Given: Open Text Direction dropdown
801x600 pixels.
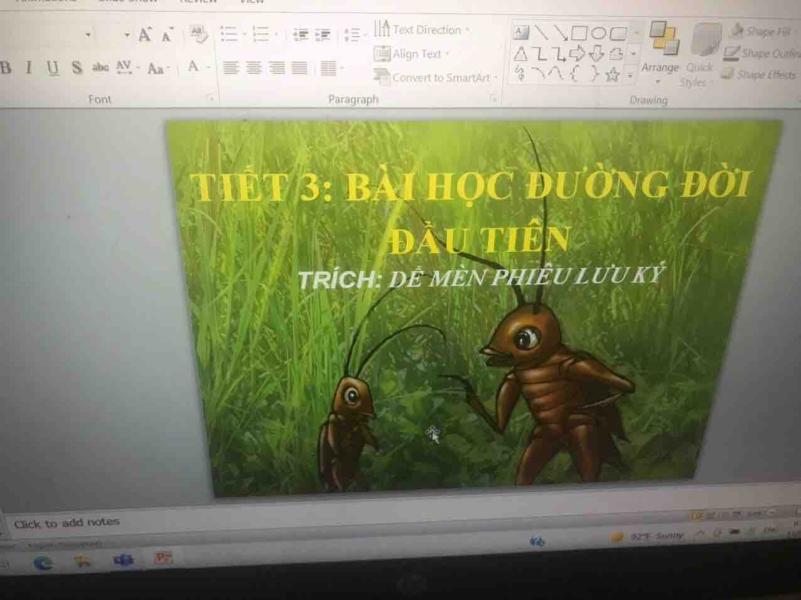Looking at the screenshot, I should tap(422, 29).
